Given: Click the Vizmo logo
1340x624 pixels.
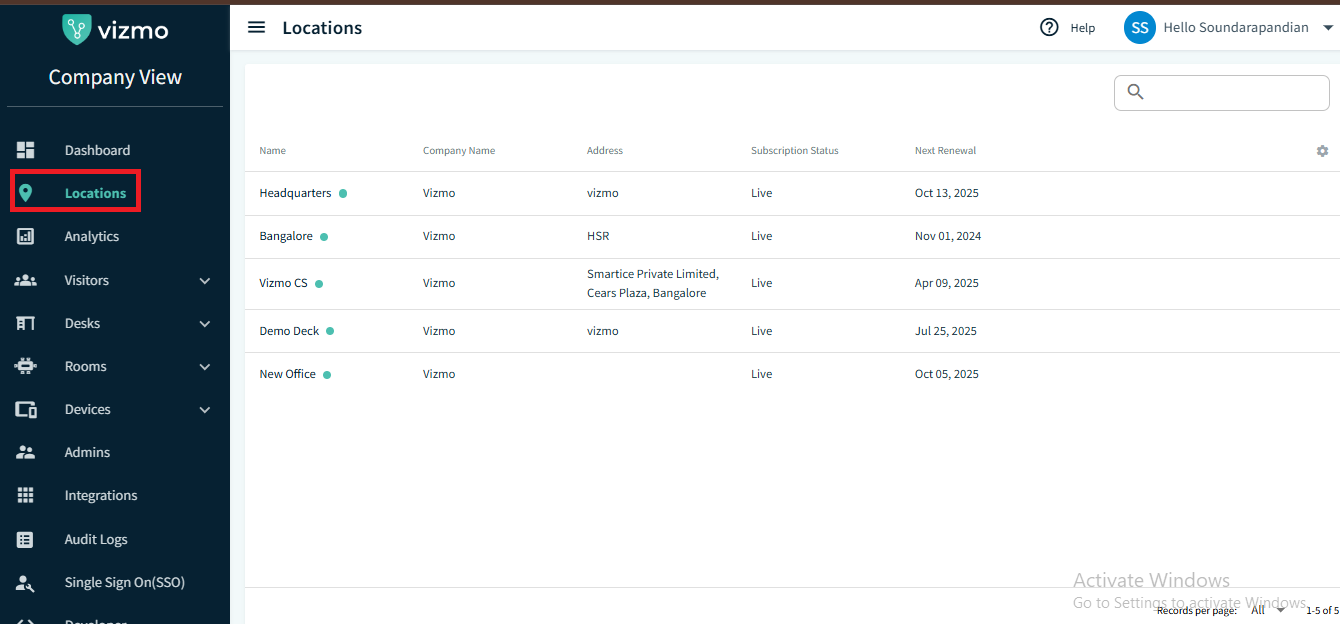Looking at the screenshot, I should click(115, 30).
